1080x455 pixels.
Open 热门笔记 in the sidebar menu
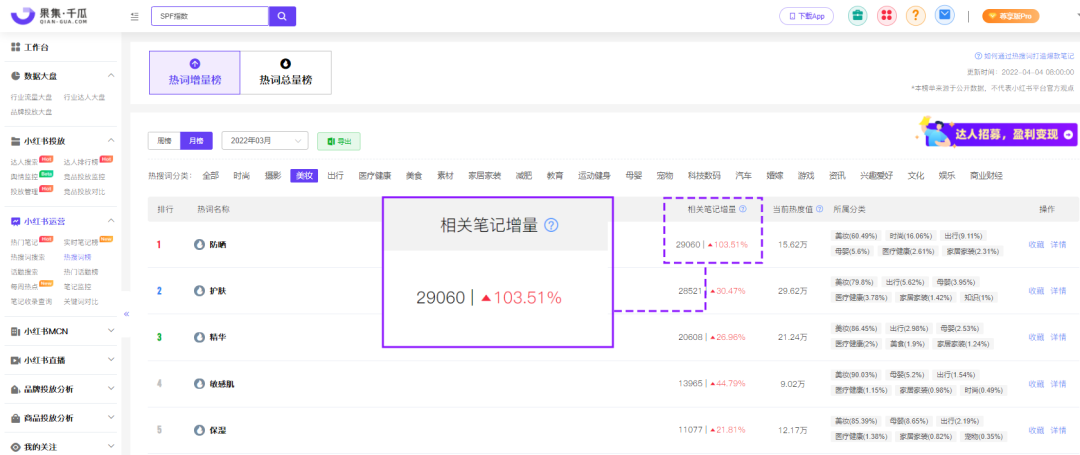point(23,242)
